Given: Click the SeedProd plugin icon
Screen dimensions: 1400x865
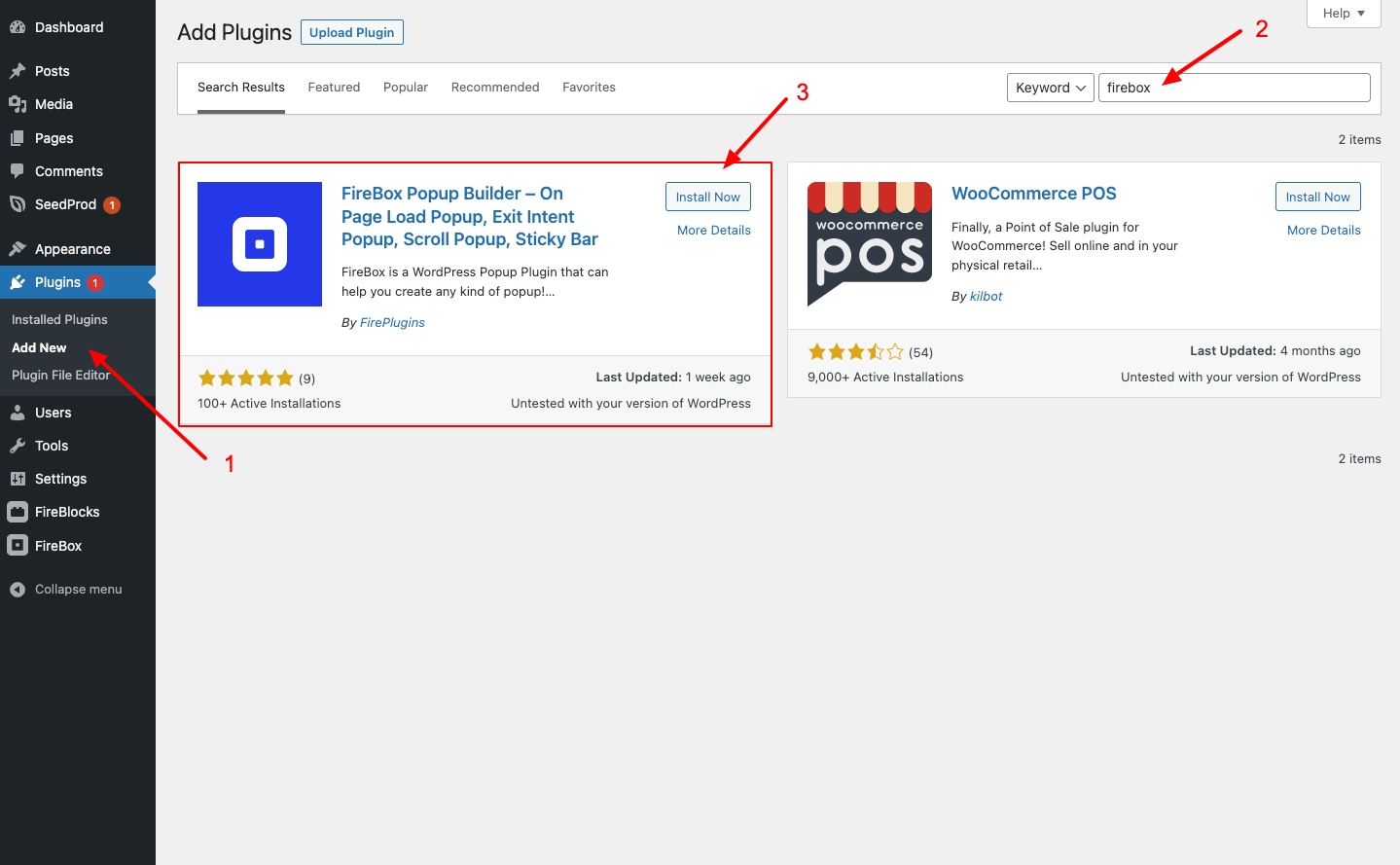Looking at the screenshot, I should tap(19, 205).
